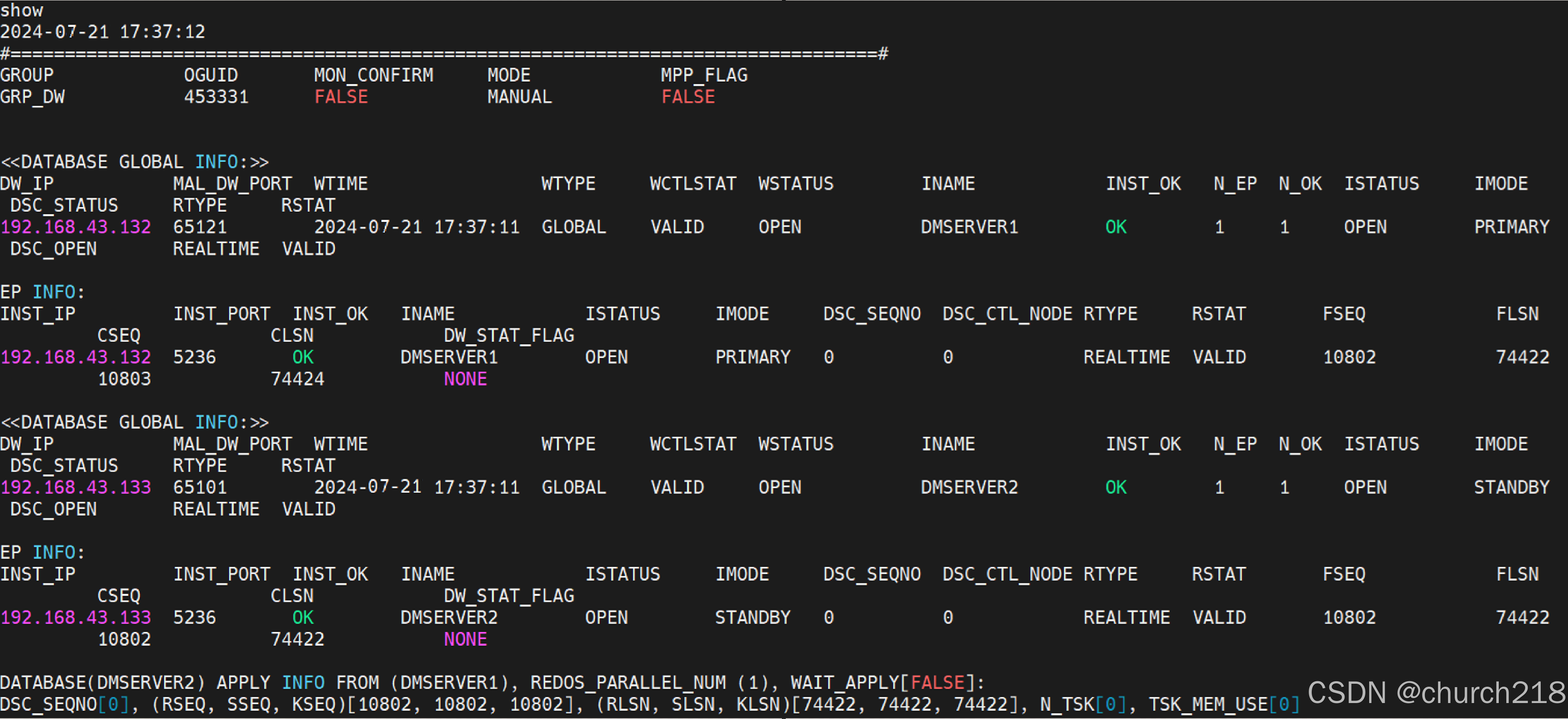Click the port value 65101
This screenshot has width=1568, height=719.
coord(200,488)
